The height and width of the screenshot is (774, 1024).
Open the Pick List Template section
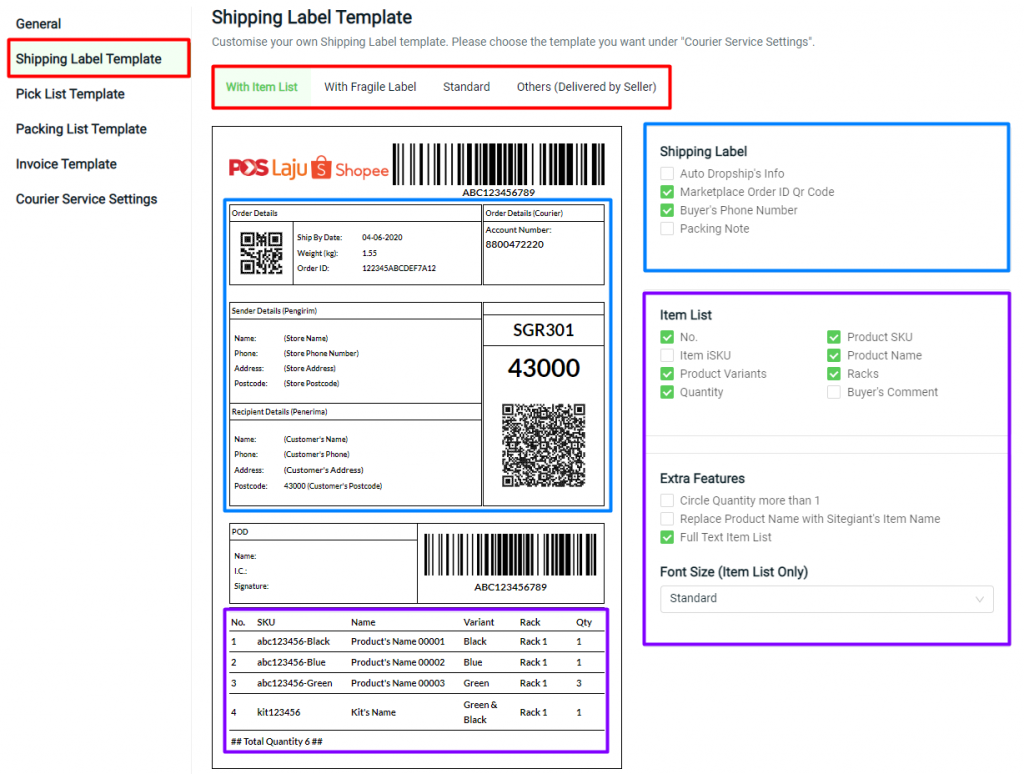(69, 94)
